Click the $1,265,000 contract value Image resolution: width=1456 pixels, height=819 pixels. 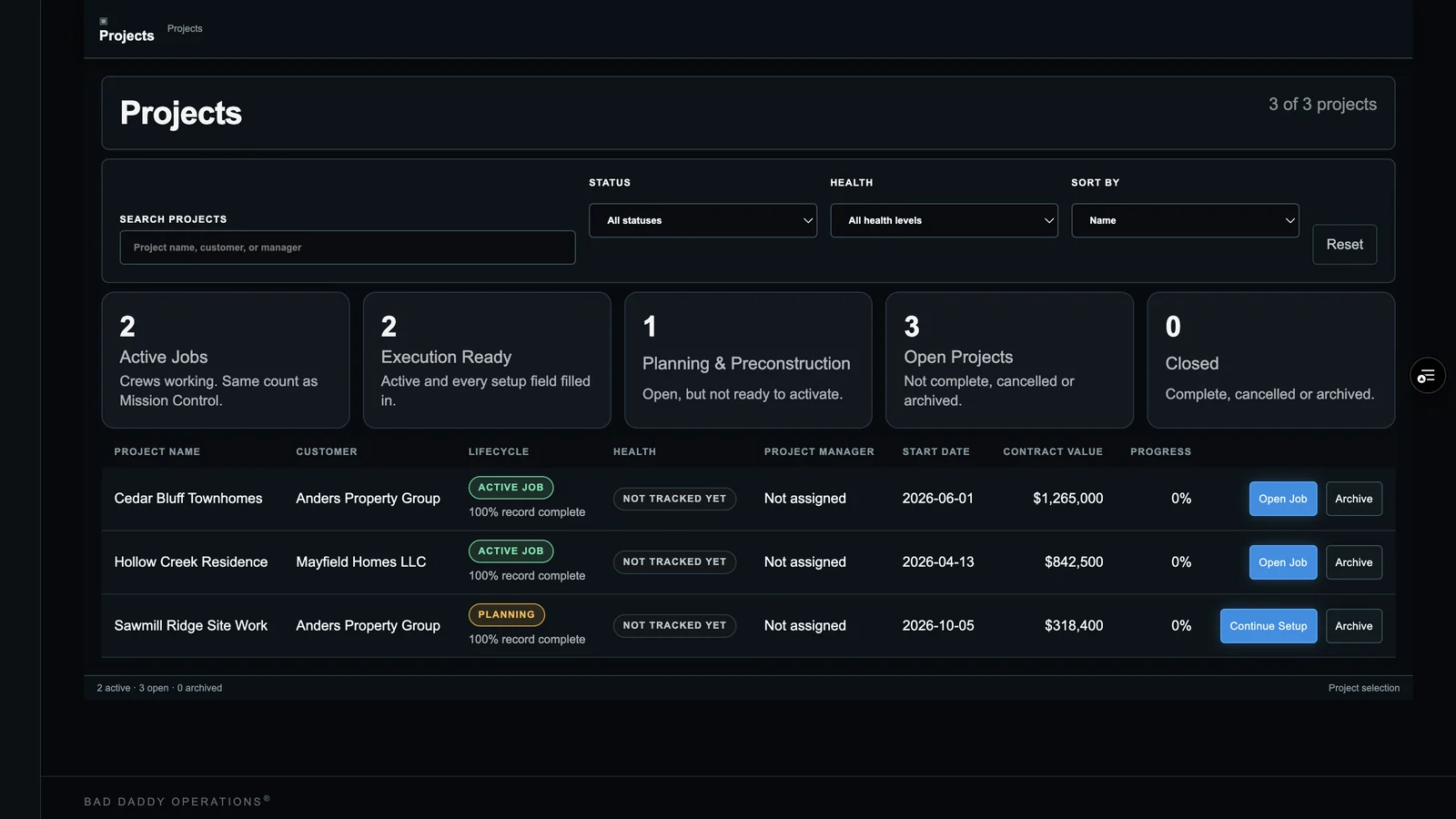1067,499
